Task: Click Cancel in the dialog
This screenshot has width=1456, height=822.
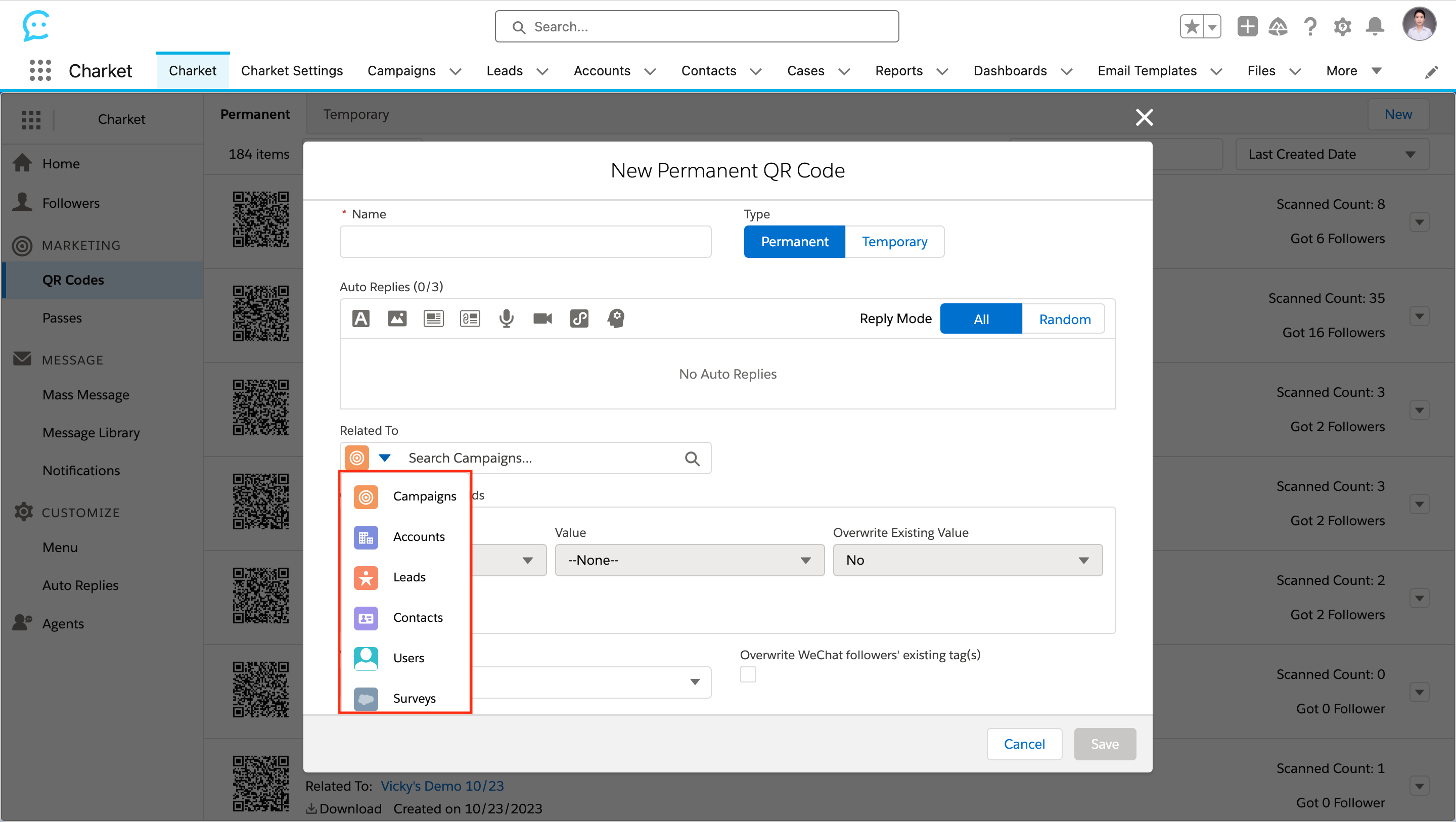Action: pos(1024,745)
